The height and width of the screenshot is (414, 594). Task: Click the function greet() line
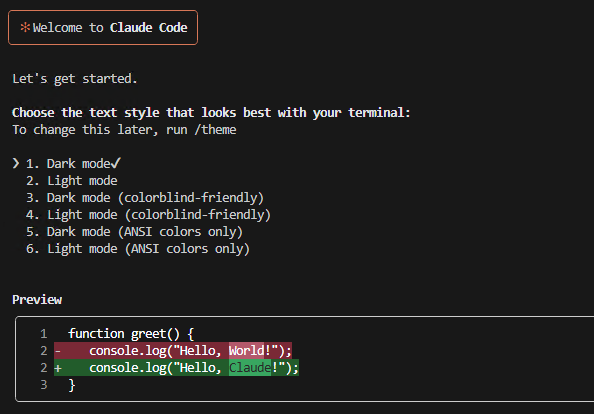point(131,334)
